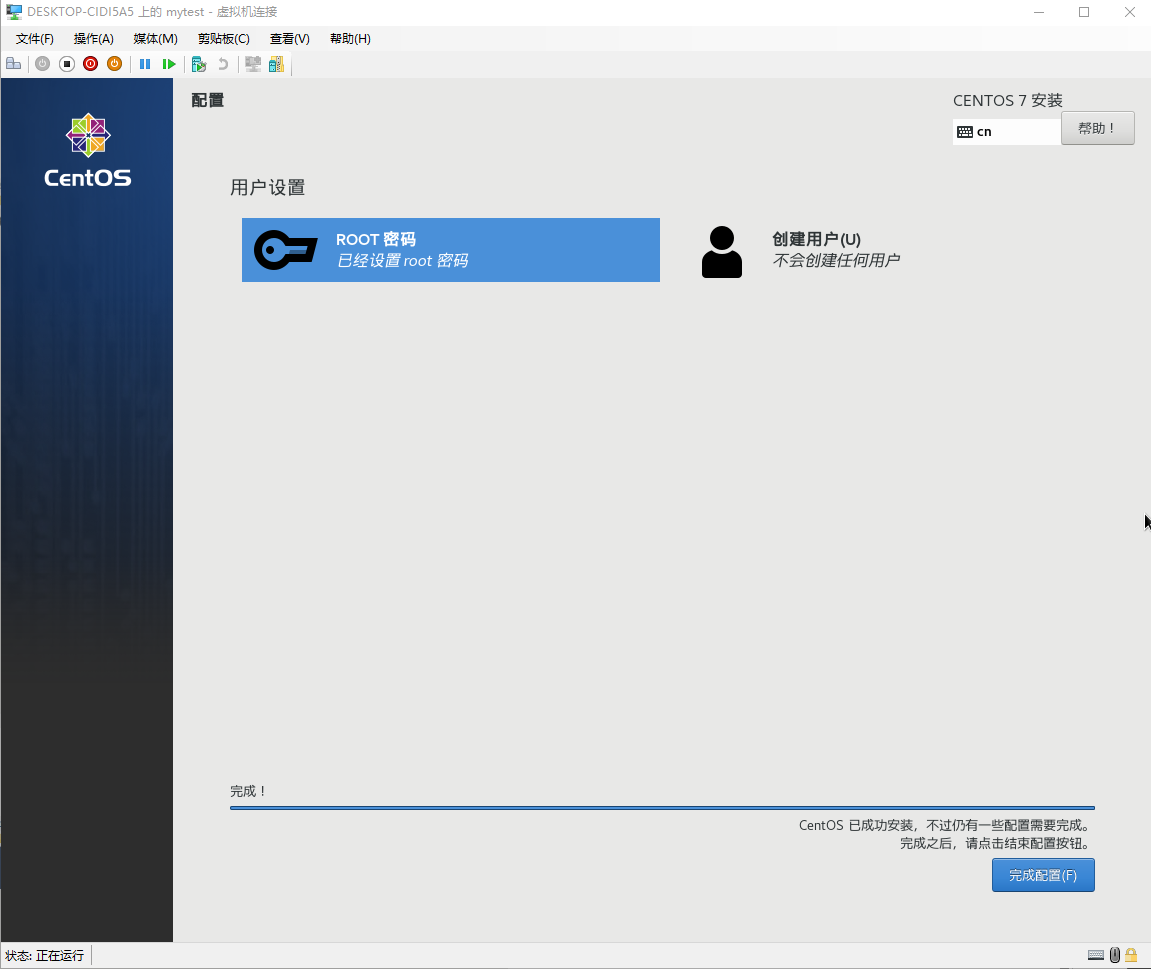Maximize the virtual machine connection window
Image resolution: width=1151 pixels, height=969 pixels.
point(1083,12)
